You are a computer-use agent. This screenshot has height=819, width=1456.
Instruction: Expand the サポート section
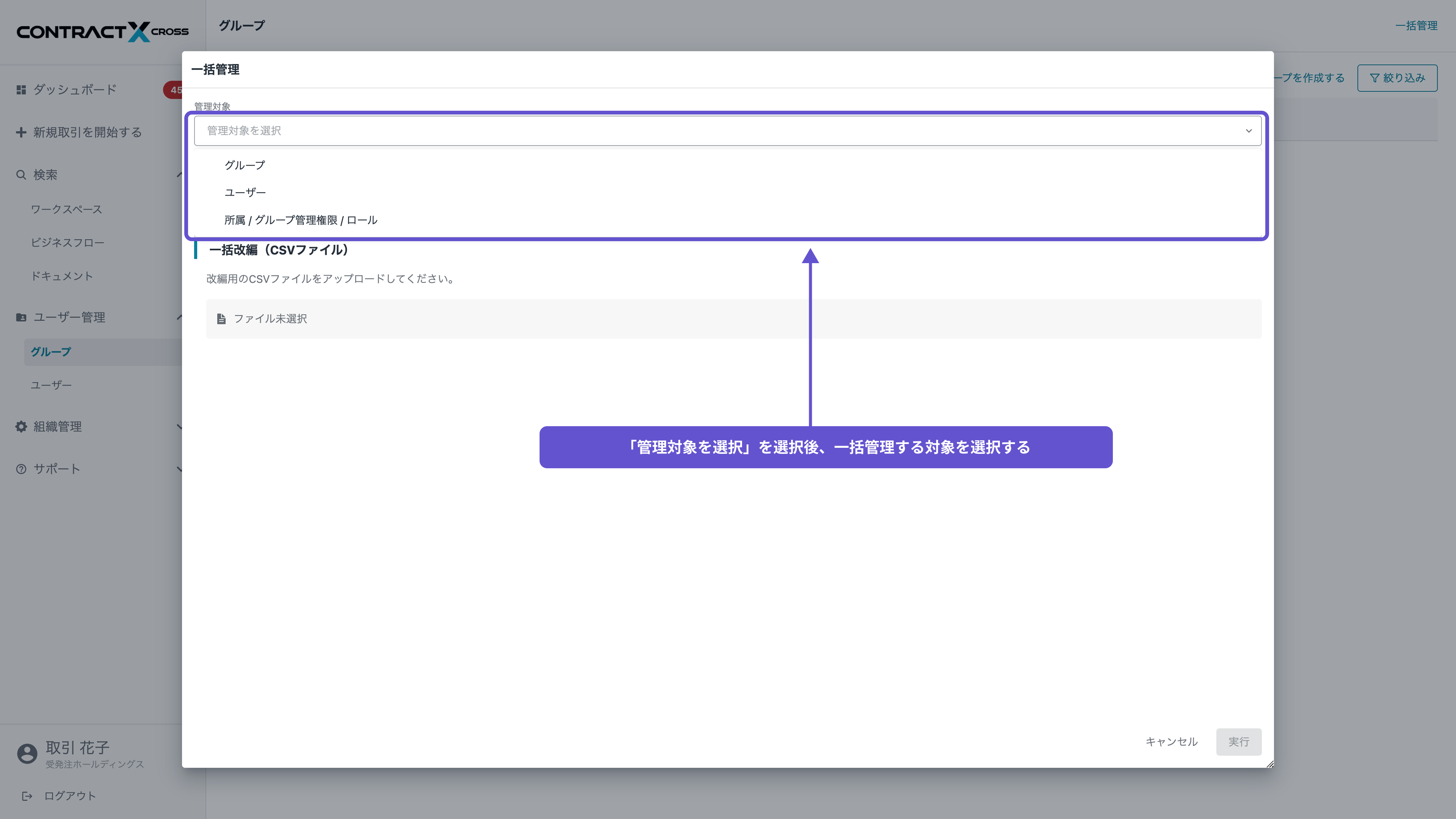coord(180,468)
